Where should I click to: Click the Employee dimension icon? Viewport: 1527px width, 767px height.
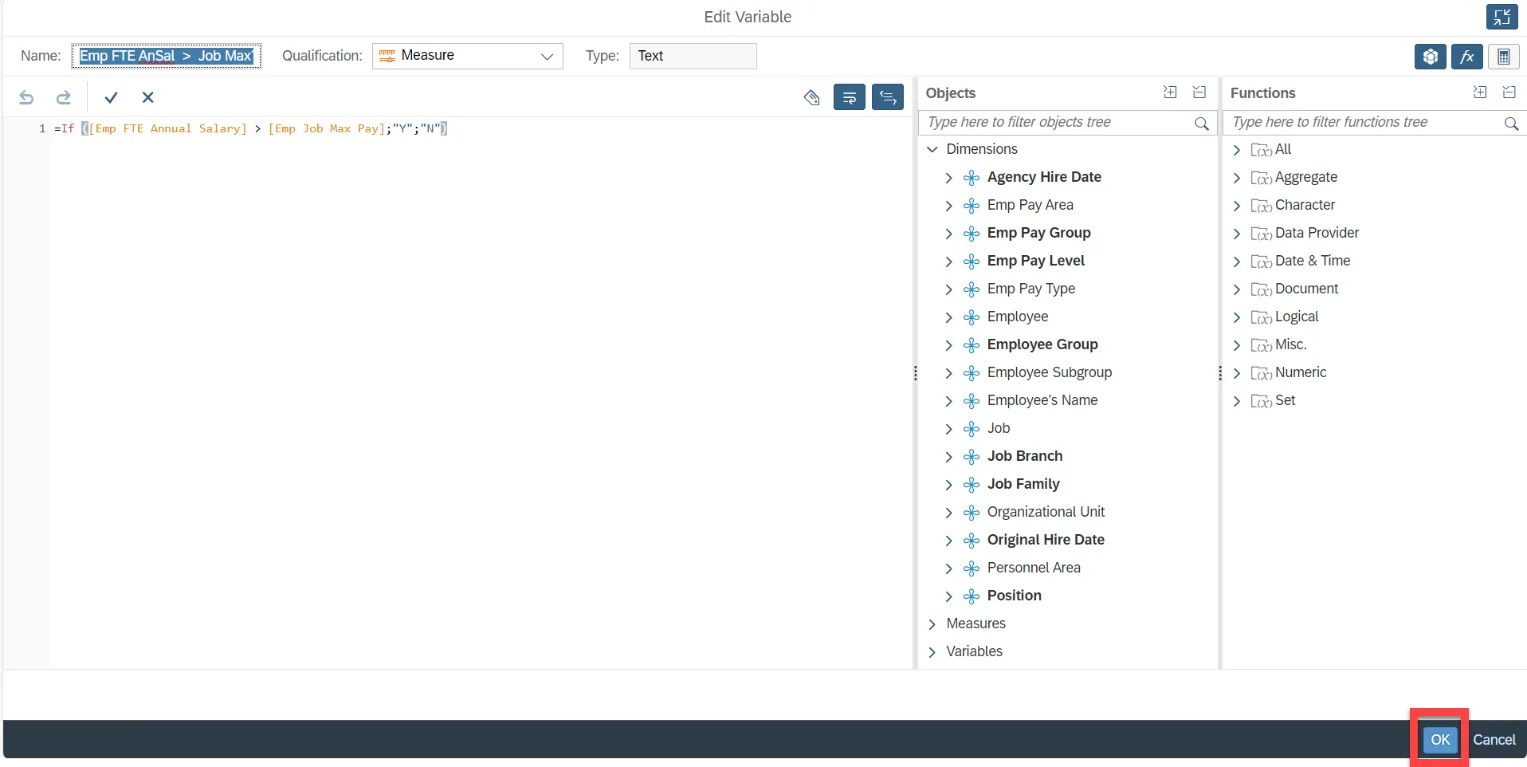coord(970,317)
